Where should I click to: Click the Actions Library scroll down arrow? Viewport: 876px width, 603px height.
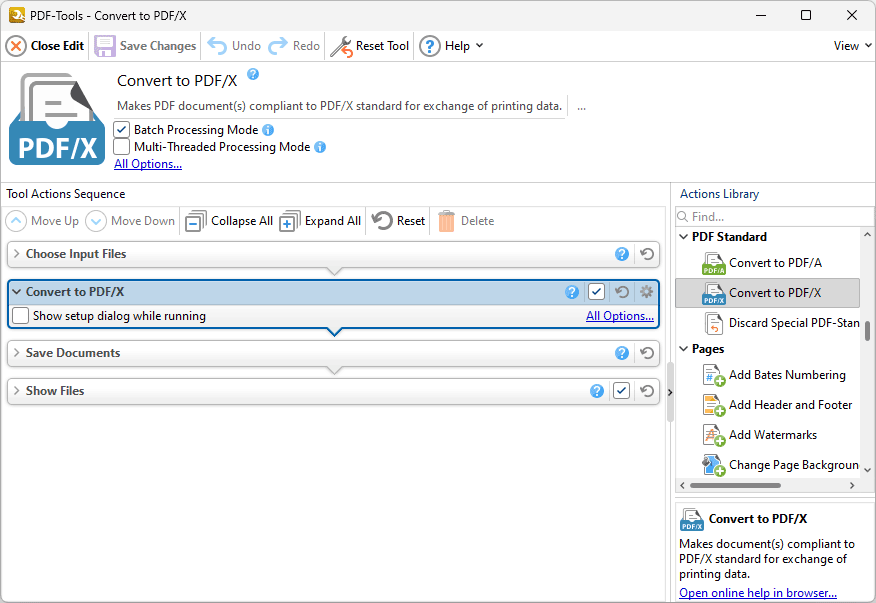867,471
